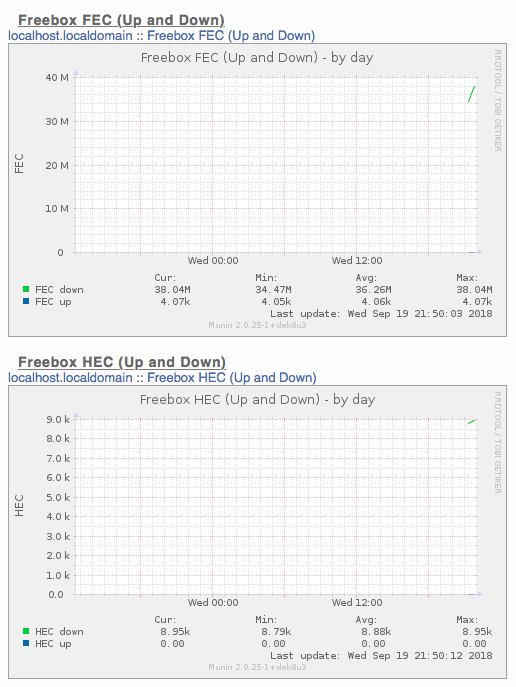Click the FEC down Avg value 36.26M
The image size is (516, 687).
click(373, 290)
